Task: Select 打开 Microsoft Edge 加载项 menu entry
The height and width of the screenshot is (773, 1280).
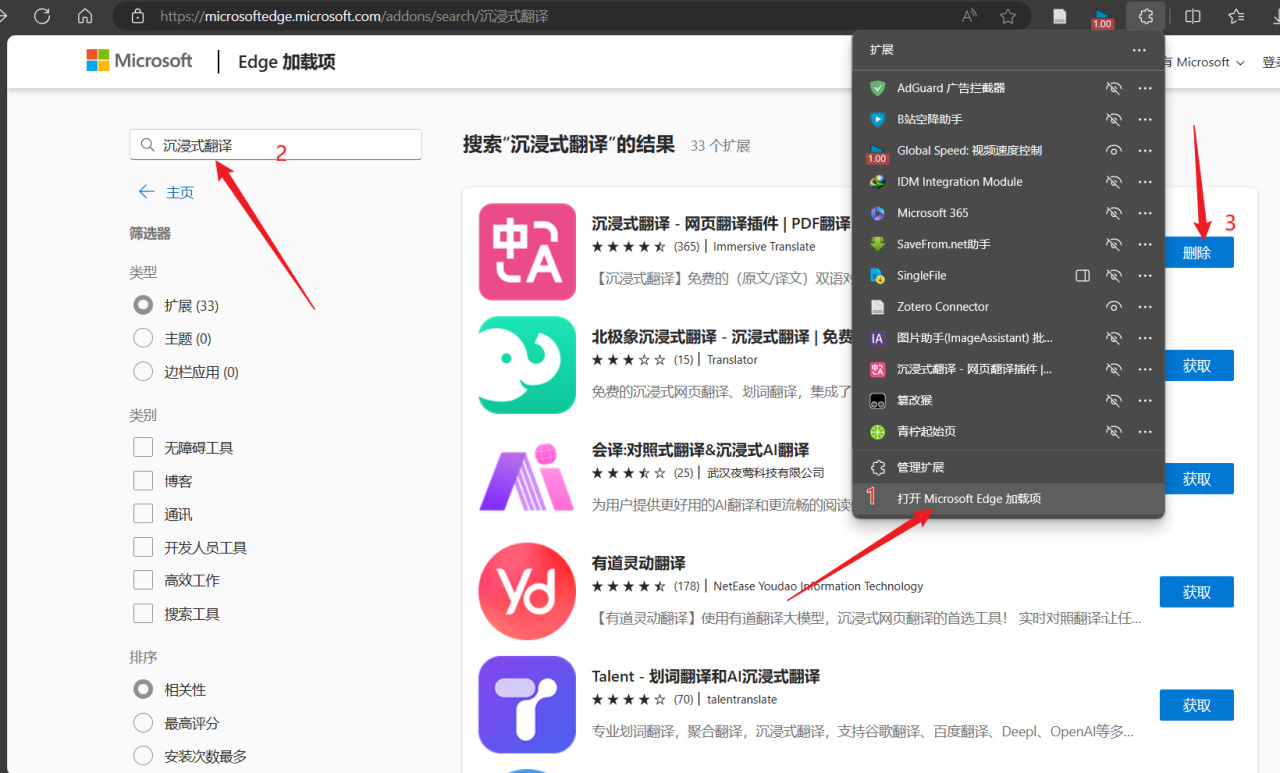Action: 1008,498
